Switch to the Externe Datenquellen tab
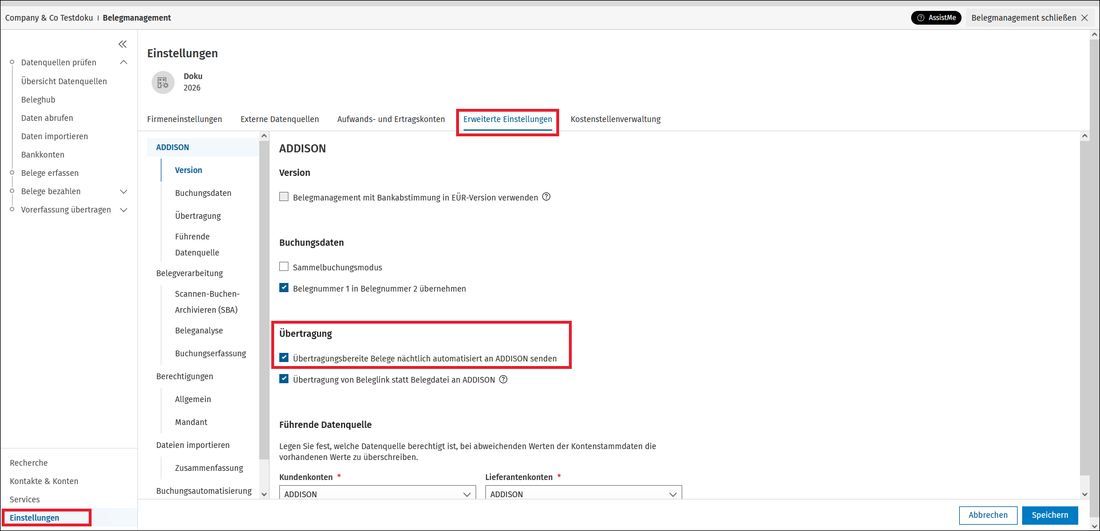 279,119
